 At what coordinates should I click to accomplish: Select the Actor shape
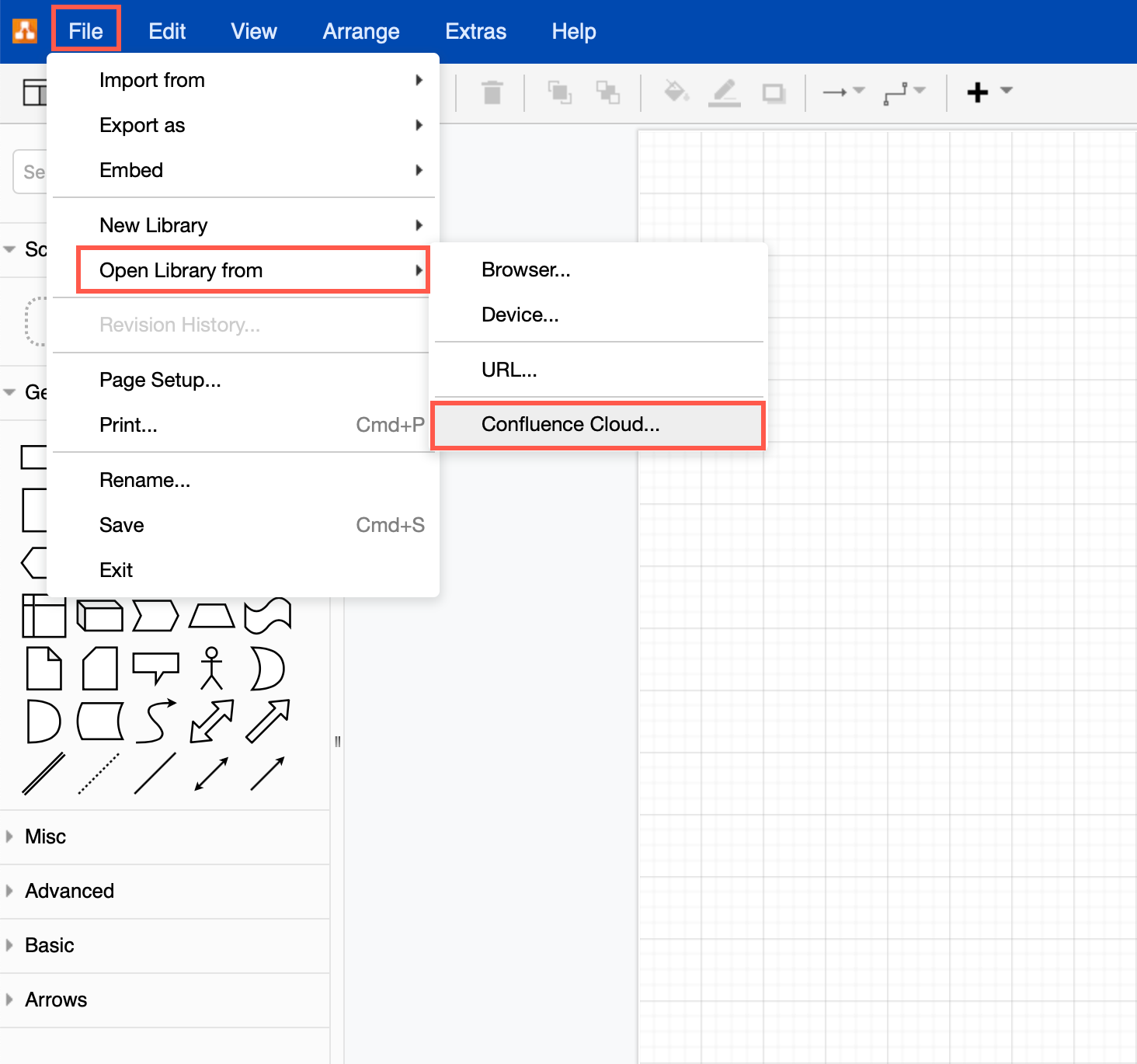[x=211, y=668]
